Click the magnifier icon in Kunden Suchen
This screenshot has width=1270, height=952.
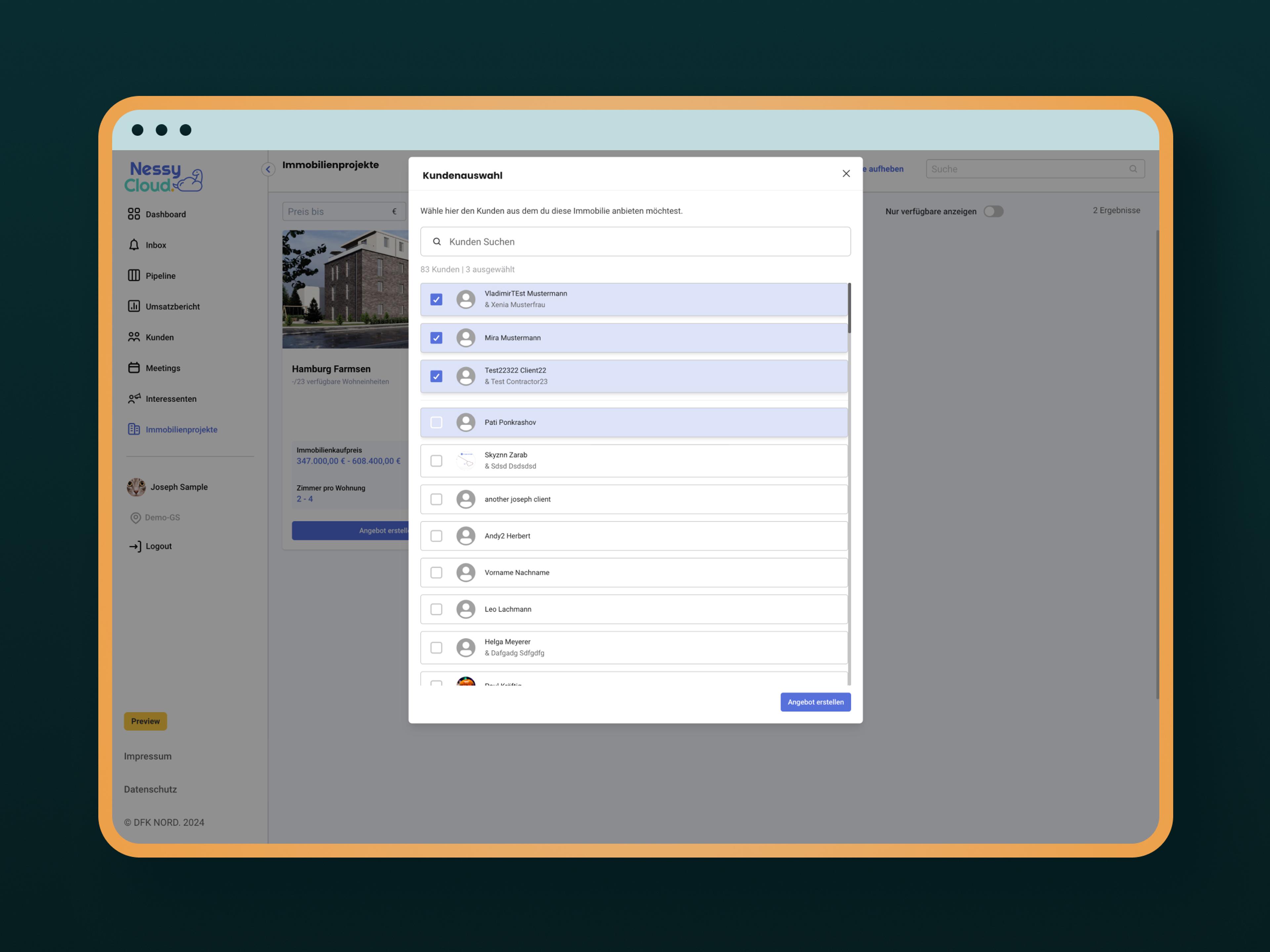click(437, 242)
